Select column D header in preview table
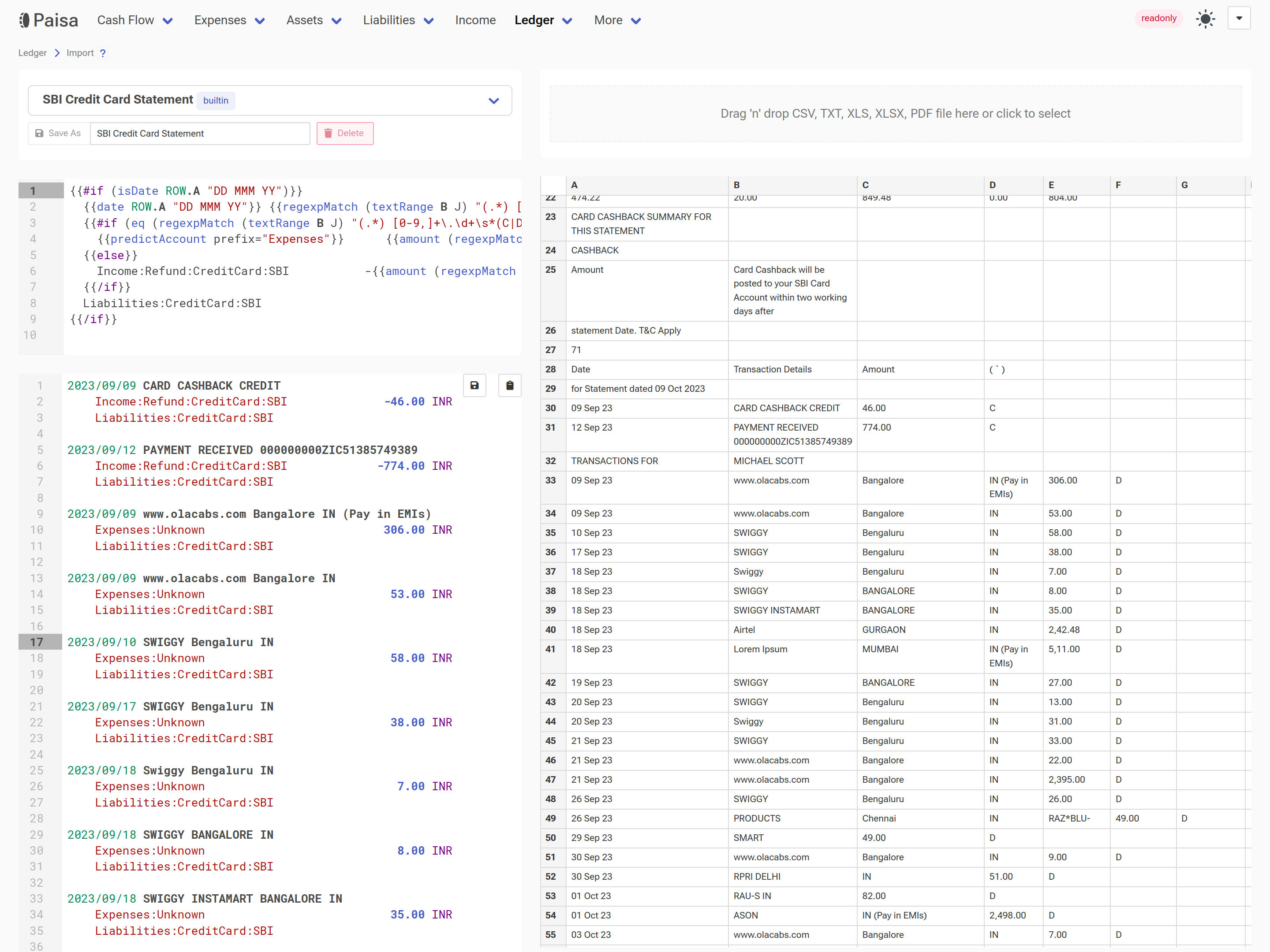 [1013, 185]
